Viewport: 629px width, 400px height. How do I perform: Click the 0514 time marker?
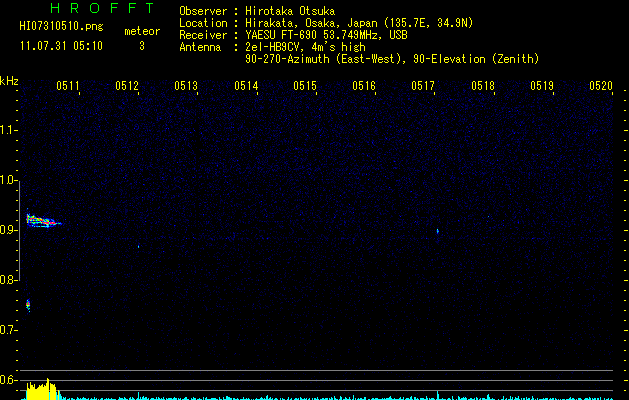click(246, 86)
